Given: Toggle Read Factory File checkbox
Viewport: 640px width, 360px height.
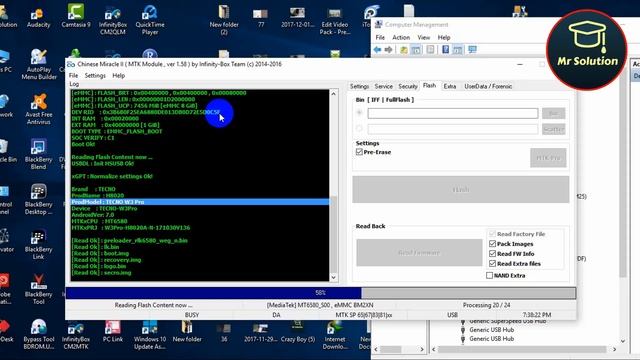Looking at the screenshot, I should [492, 234].
